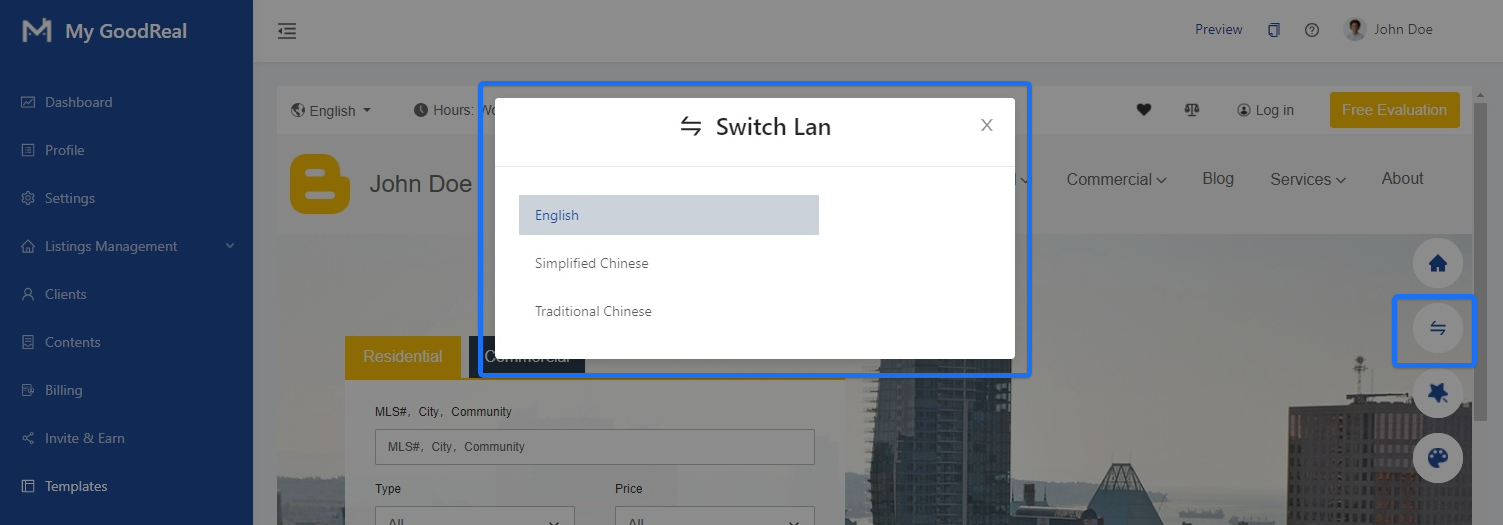Click the Free Evaluation button
Screen dimensions: 1503x525
1394,110
